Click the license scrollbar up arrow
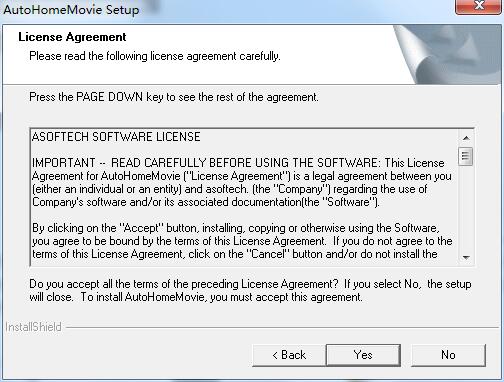 (466, 138)
